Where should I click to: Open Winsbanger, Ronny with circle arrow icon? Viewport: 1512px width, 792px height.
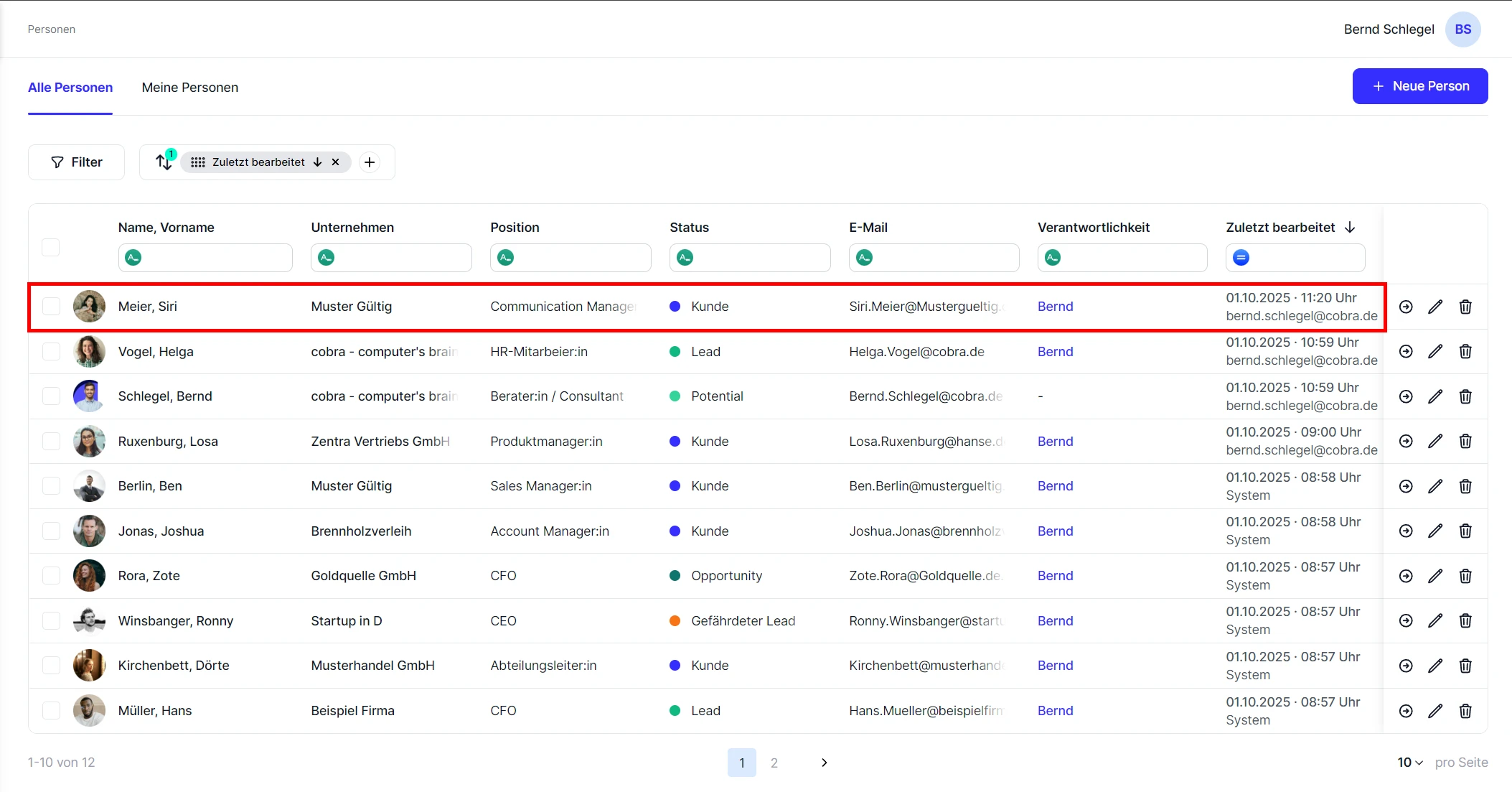(1406, 621)
